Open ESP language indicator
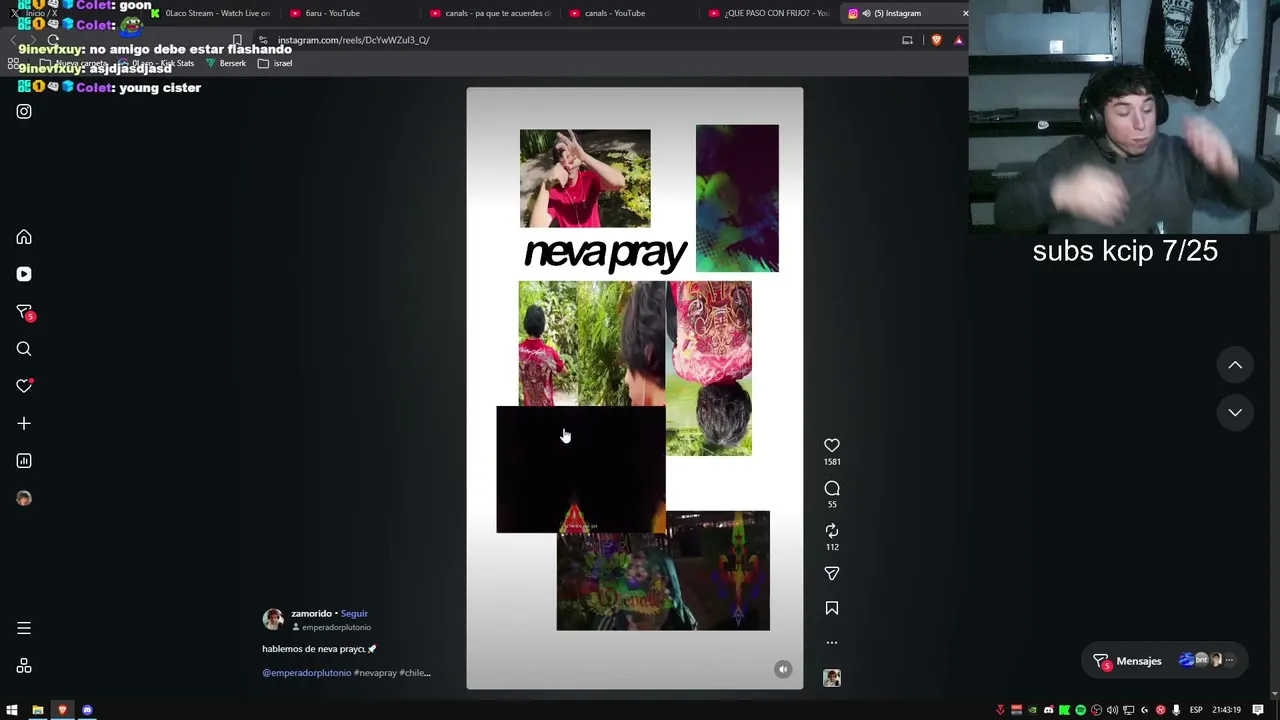Screen dimensions: 1280x720 1195,710
